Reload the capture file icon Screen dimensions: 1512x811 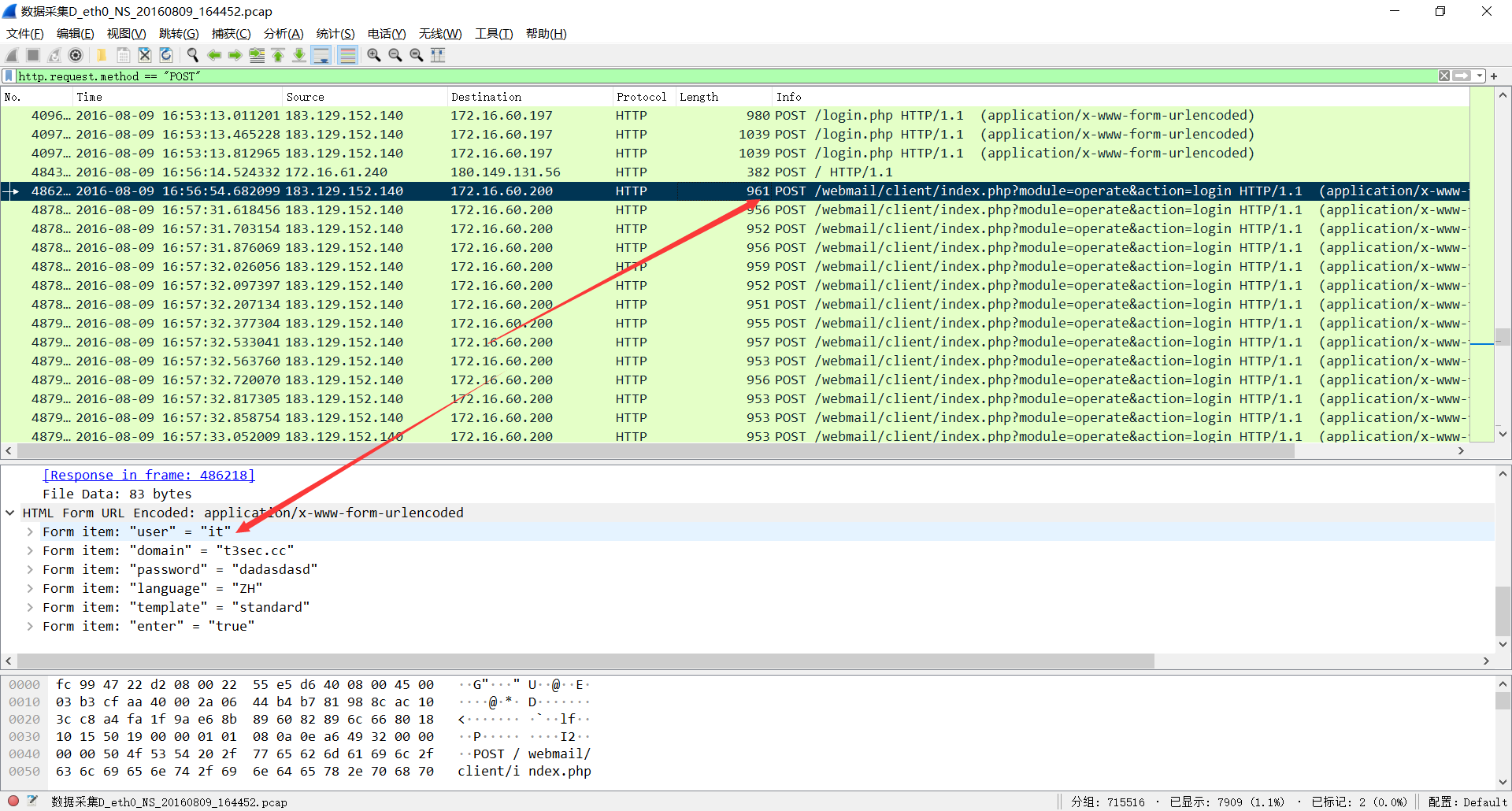pos(165,55)
